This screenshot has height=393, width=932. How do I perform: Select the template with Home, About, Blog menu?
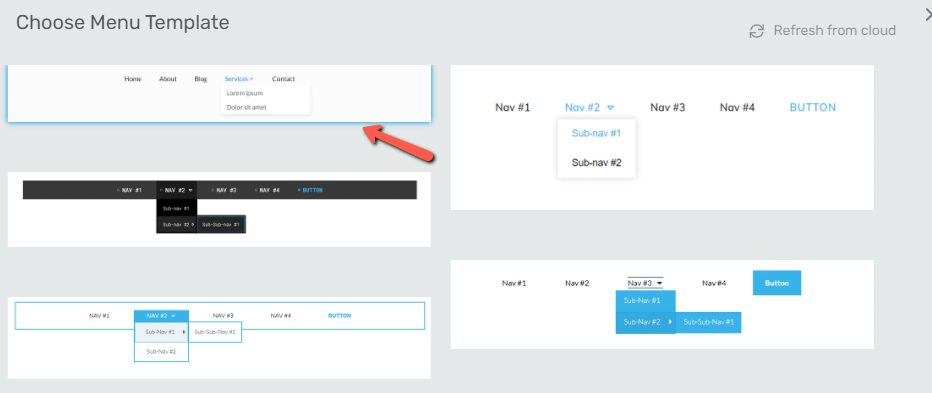pos(219,93)
